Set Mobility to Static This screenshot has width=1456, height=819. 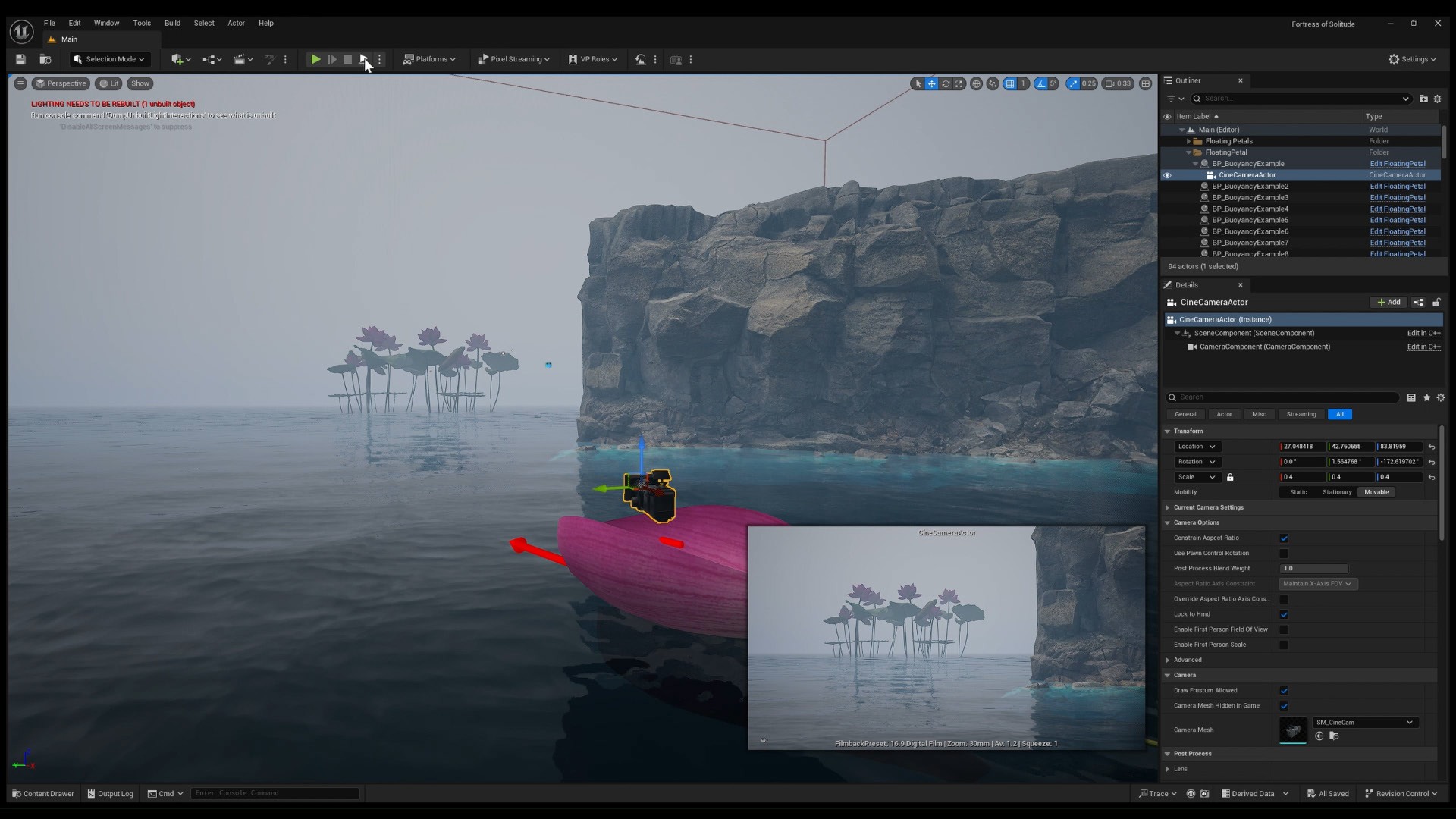(x=1298, y=492)
